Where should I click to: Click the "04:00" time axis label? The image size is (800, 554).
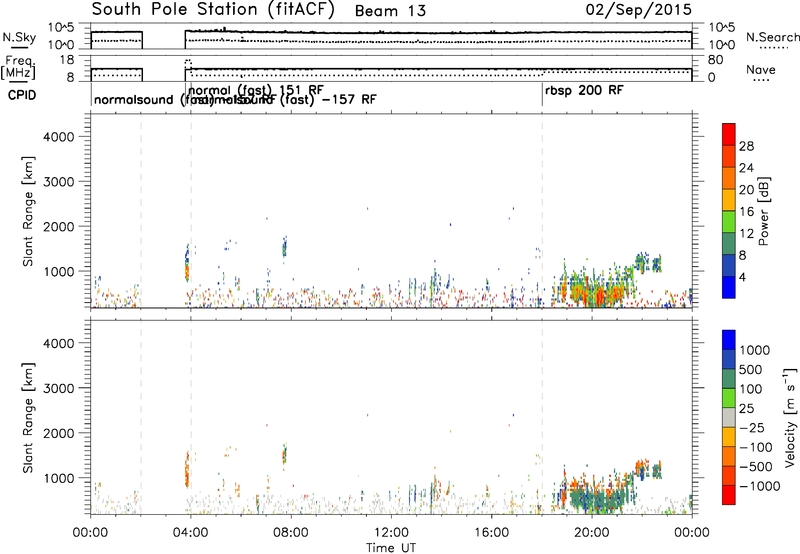click(190, 533)
